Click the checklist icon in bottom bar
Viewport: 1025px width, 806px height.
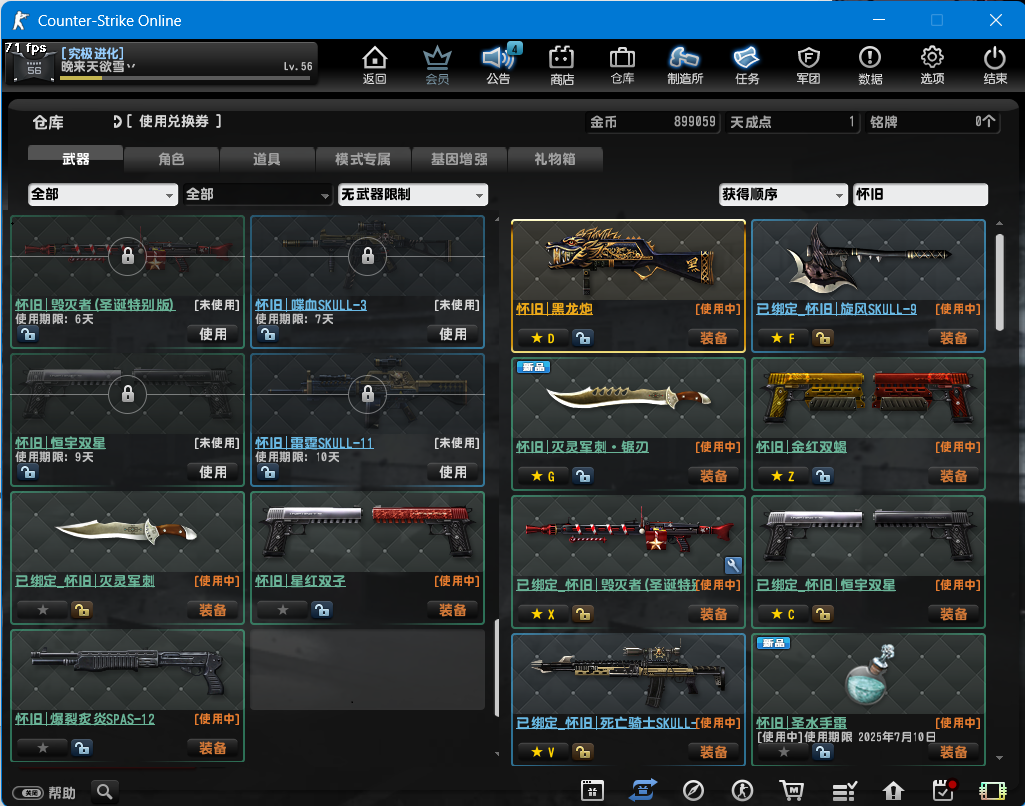(844, 791)
